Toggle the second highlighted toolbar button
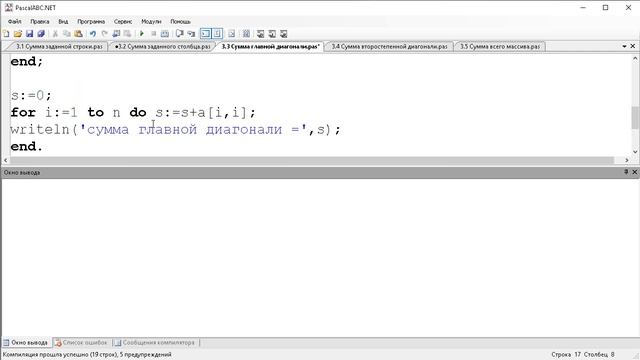 [217, 34]
